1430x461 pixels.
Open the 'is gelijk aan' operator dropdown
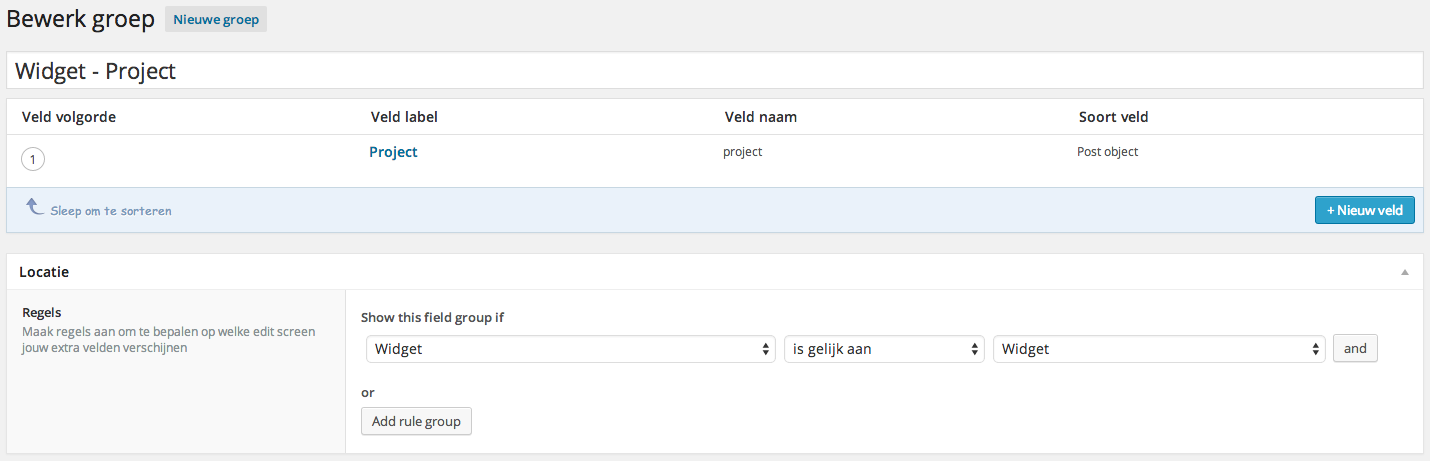[884, 349]
